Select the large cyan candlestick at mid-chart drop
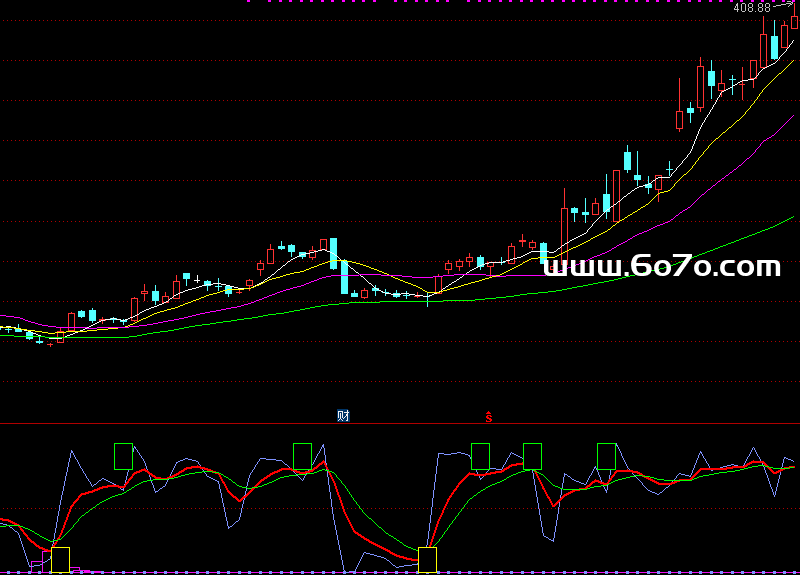Image resolution: width=800 pixels, height=575 pixels. 334,253
